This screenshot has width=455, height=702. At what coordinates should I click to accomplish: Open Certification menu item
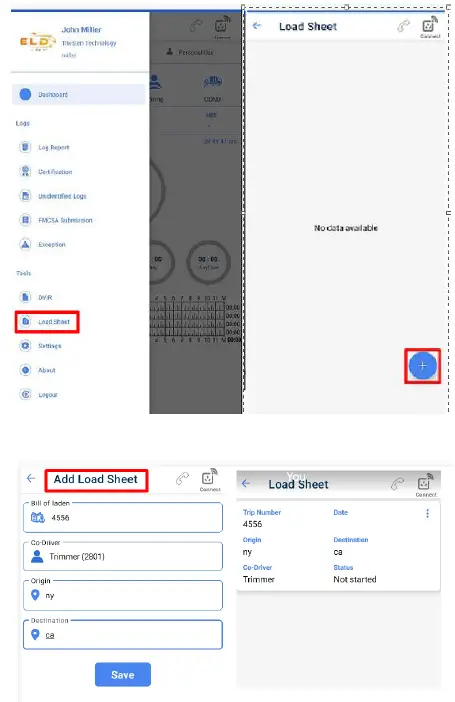[55, 172]
